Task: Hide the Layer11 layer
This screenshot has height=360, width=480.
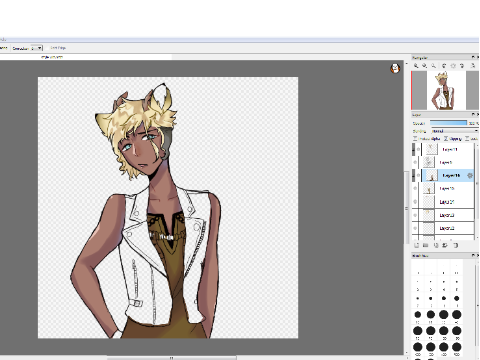Action: 418,149
